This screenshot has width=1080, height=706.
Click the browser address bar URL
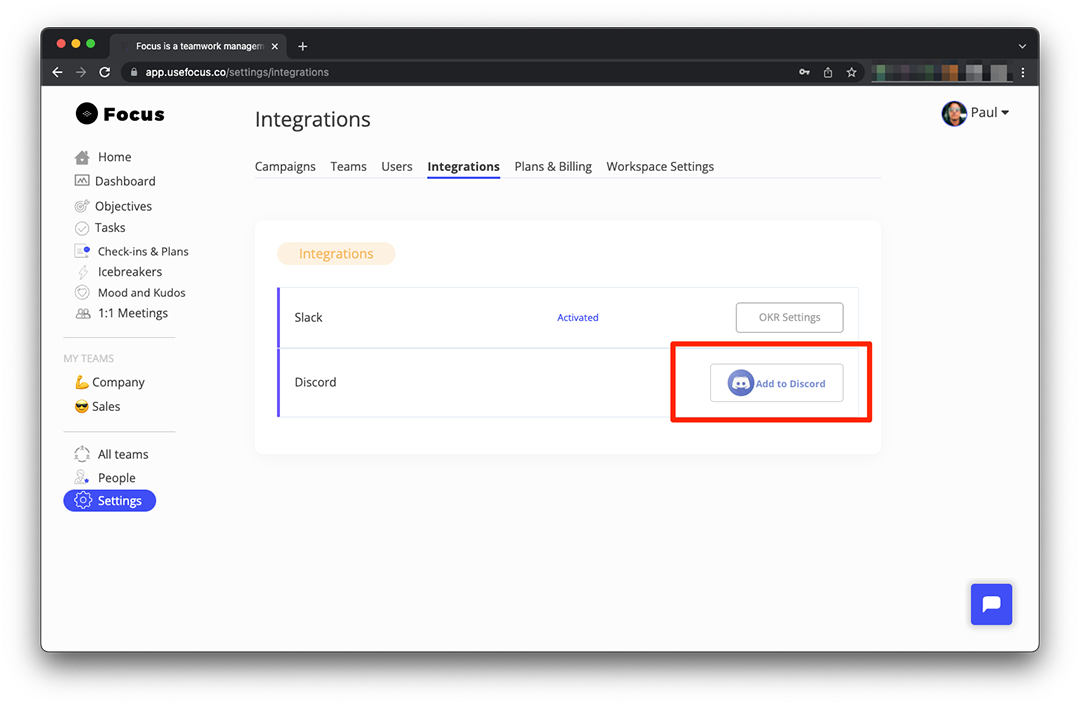pos(237,72)
